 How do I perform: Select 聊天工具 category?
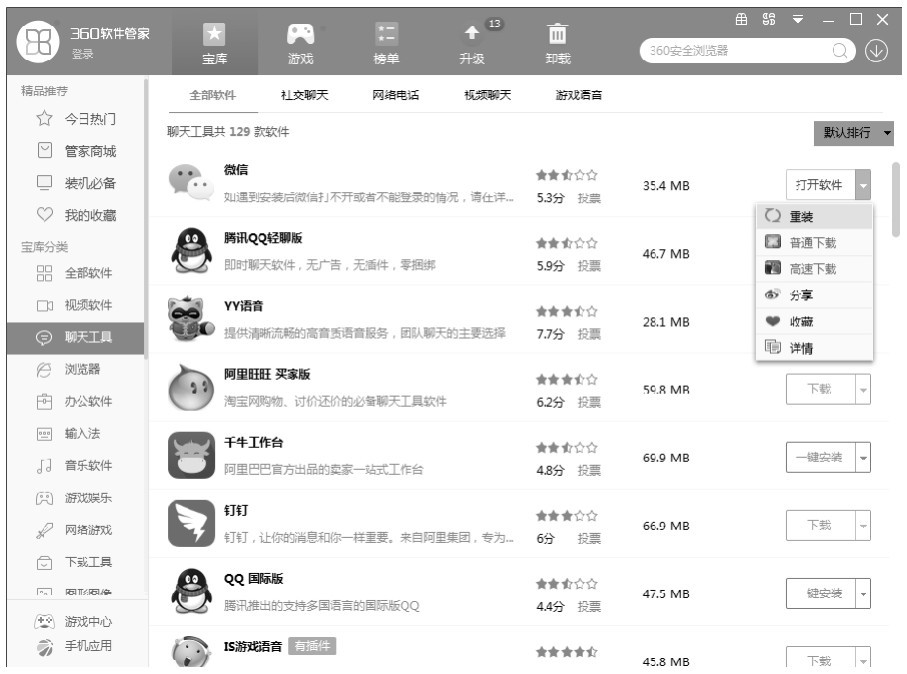click(x=75, y=337)
